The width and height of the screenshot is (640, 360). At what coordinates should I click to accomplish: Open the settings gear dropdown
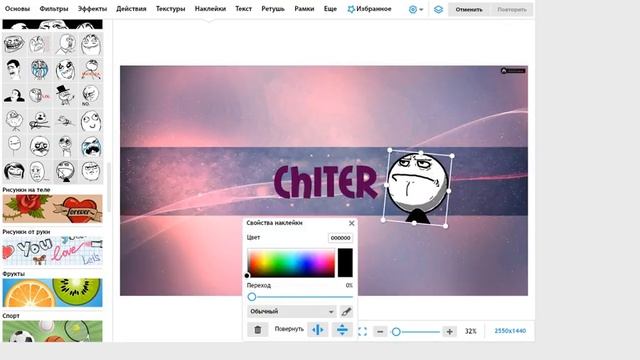[416, 9]
